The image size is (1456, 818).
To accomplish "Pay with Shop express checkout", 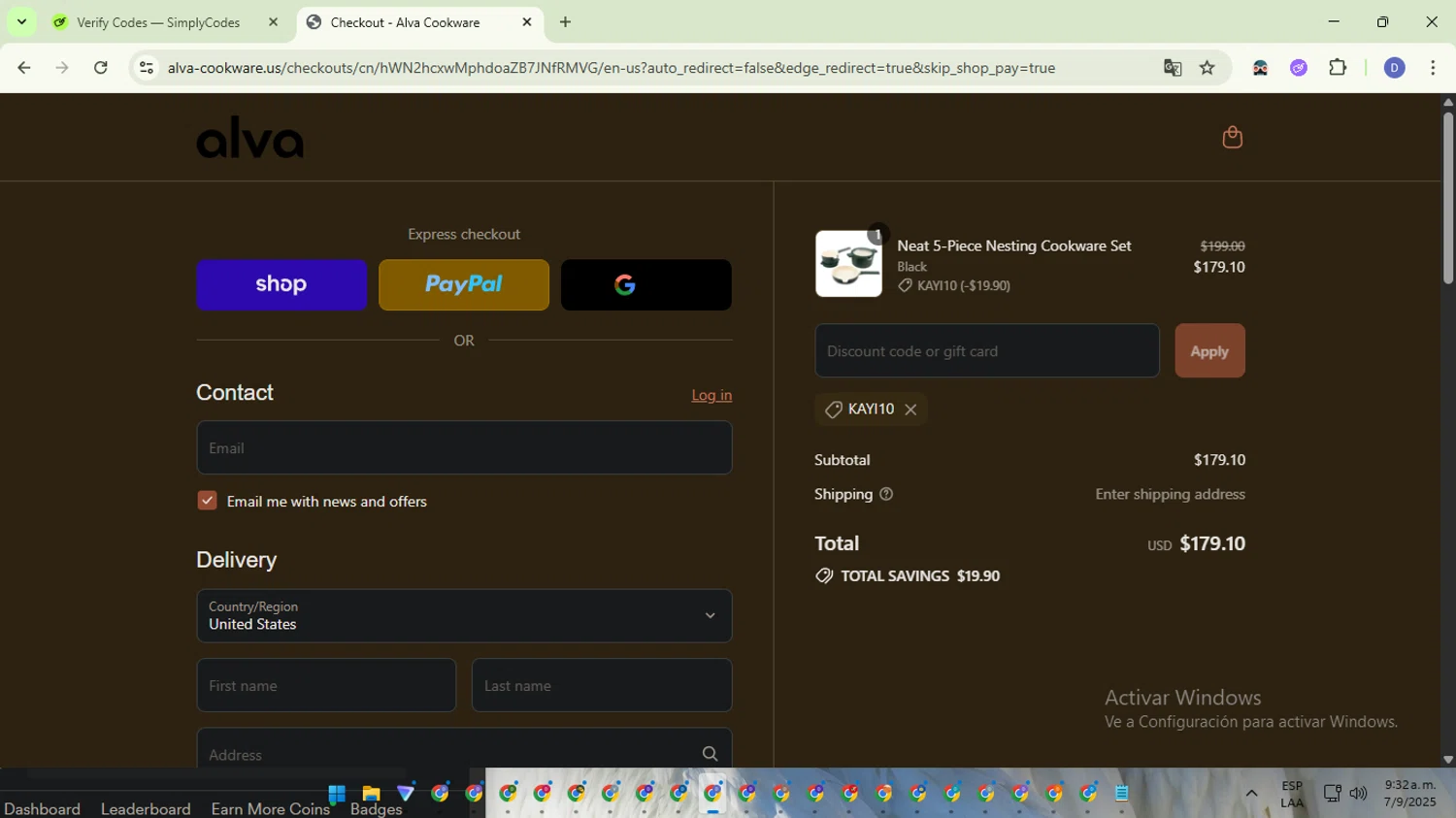I will click(x=281, y=284).
